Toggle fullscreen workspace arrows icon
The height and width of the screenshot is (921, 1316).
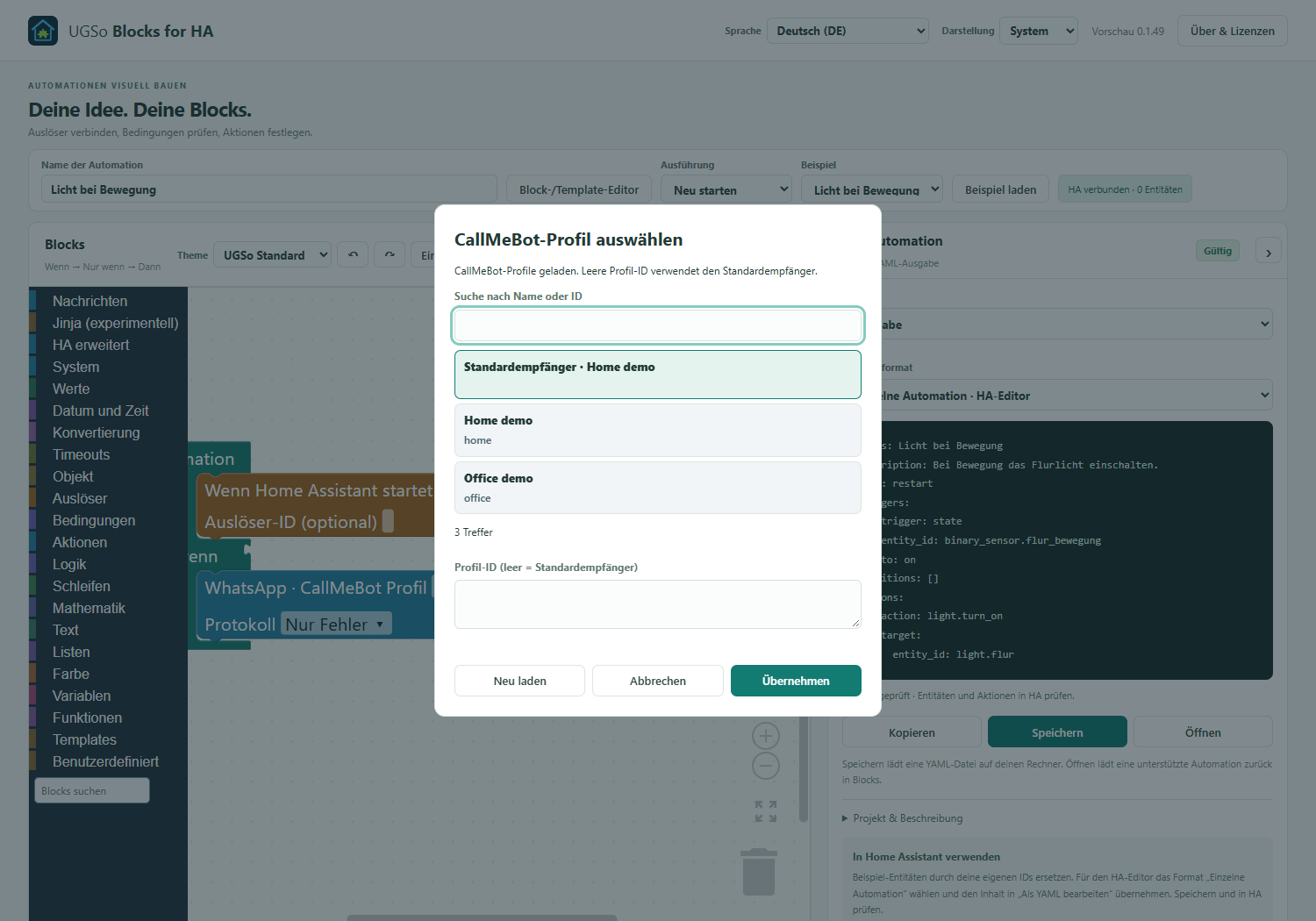[766, 811]
